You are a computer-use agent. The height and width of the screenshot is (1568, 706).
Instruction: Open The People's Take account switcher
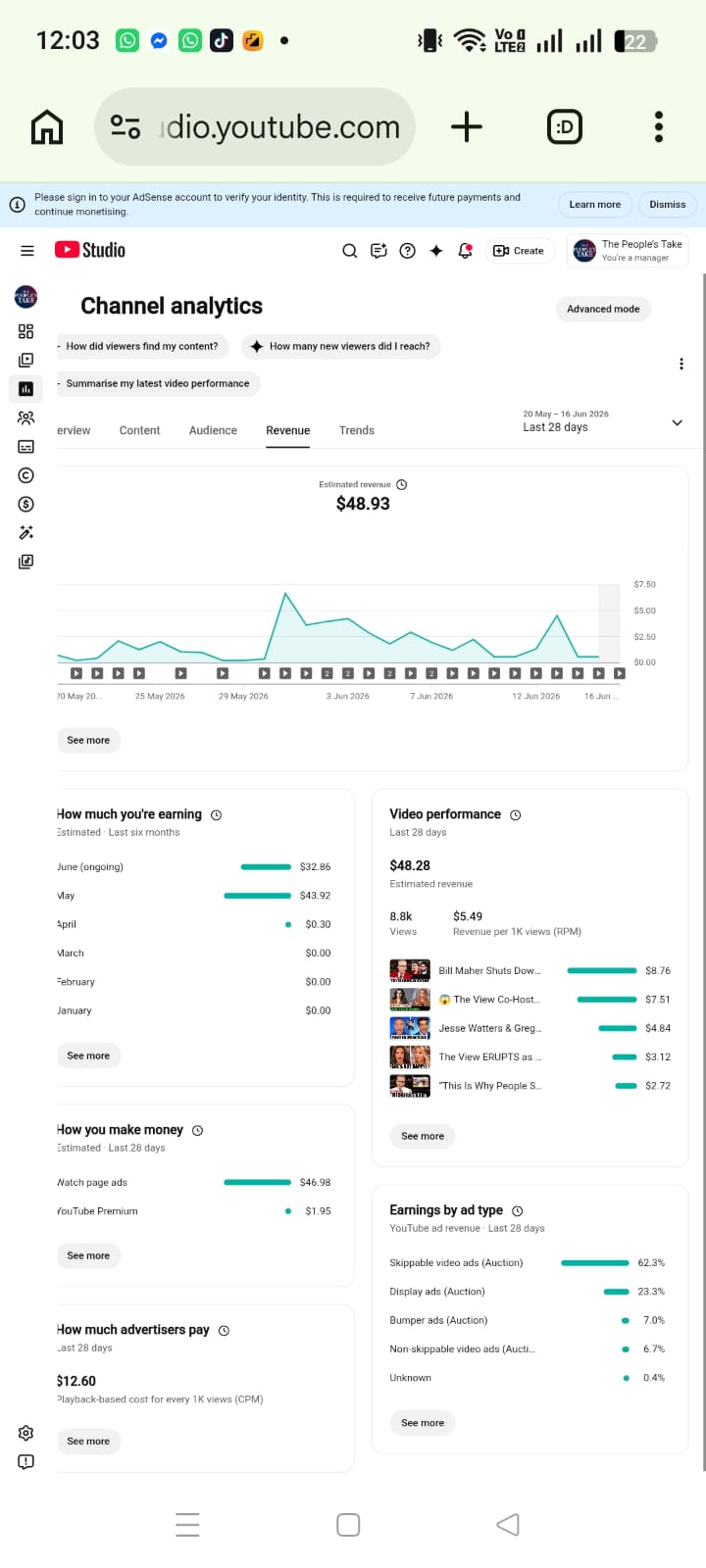tap(629, 251)
